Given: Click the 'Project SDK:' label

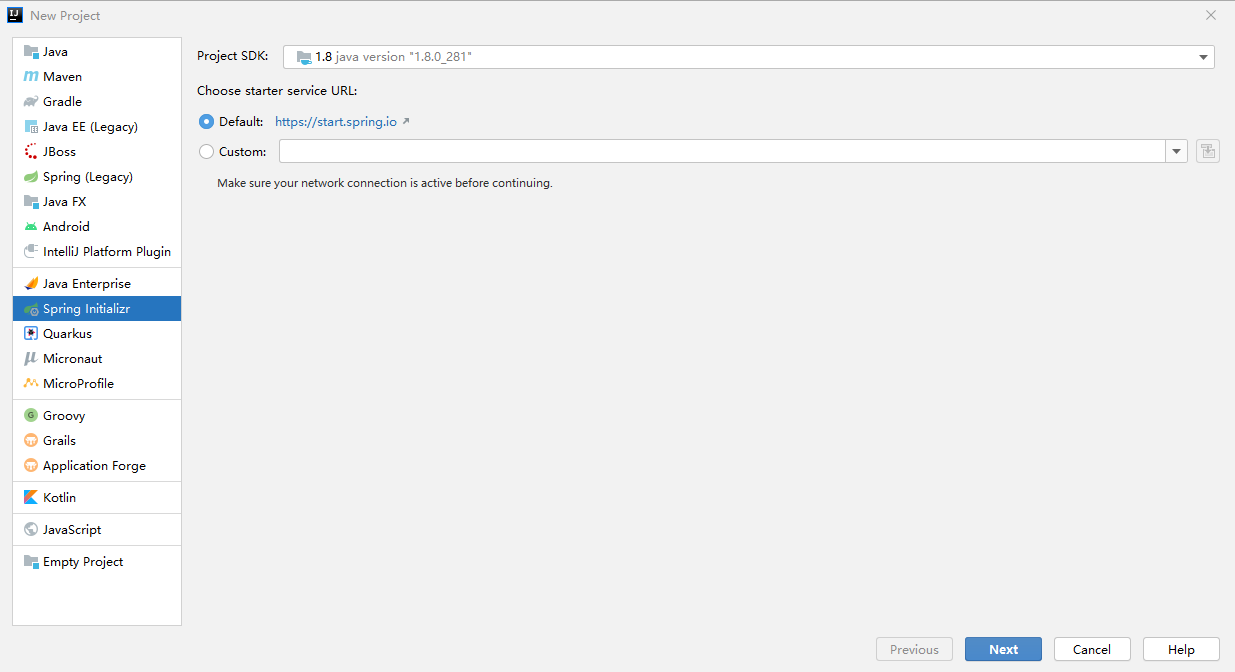Looking at the screenshot, I should tap(233, 56).
